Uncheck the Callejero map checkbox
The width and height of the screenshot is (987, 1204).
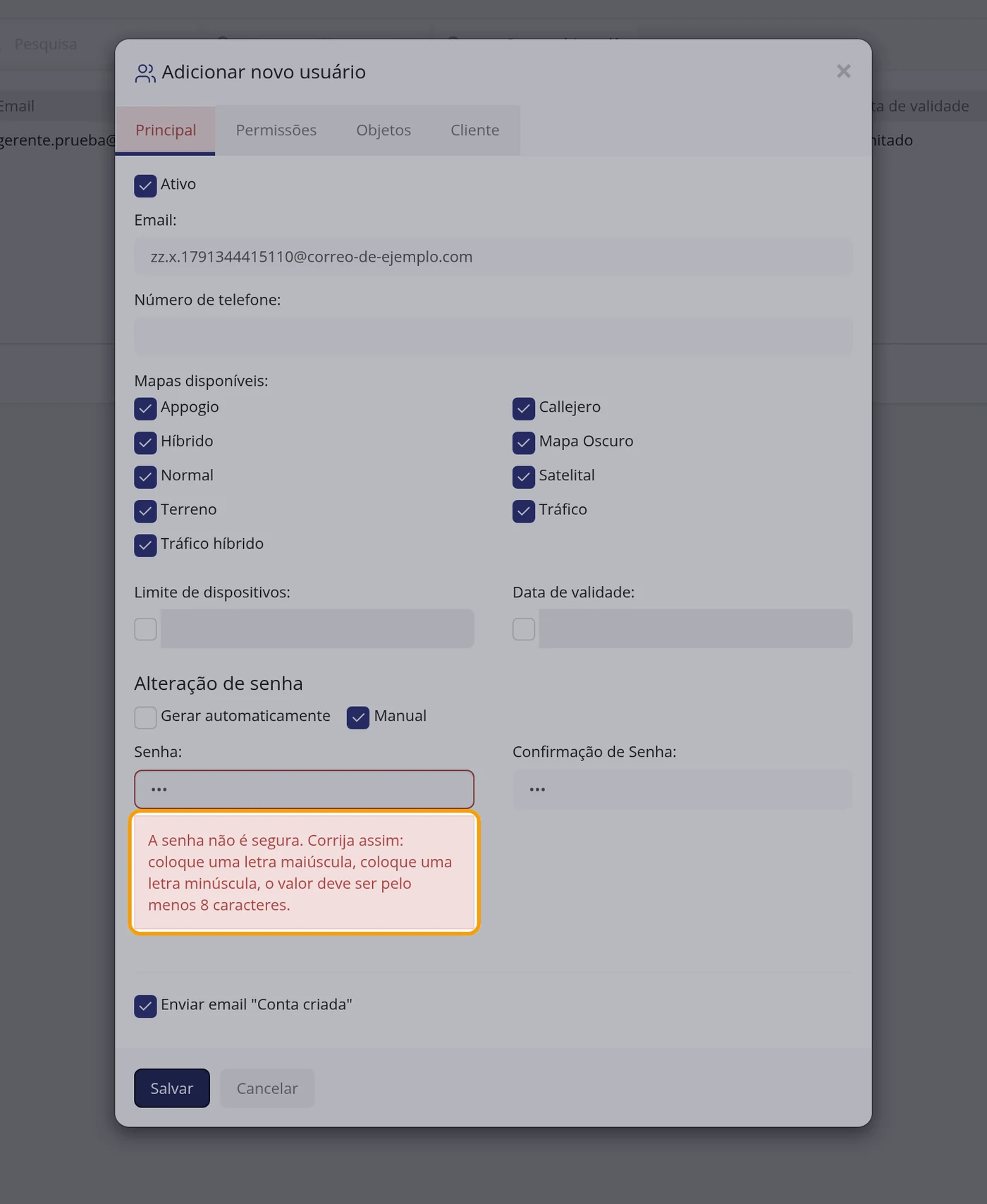(x=524, y=408)
